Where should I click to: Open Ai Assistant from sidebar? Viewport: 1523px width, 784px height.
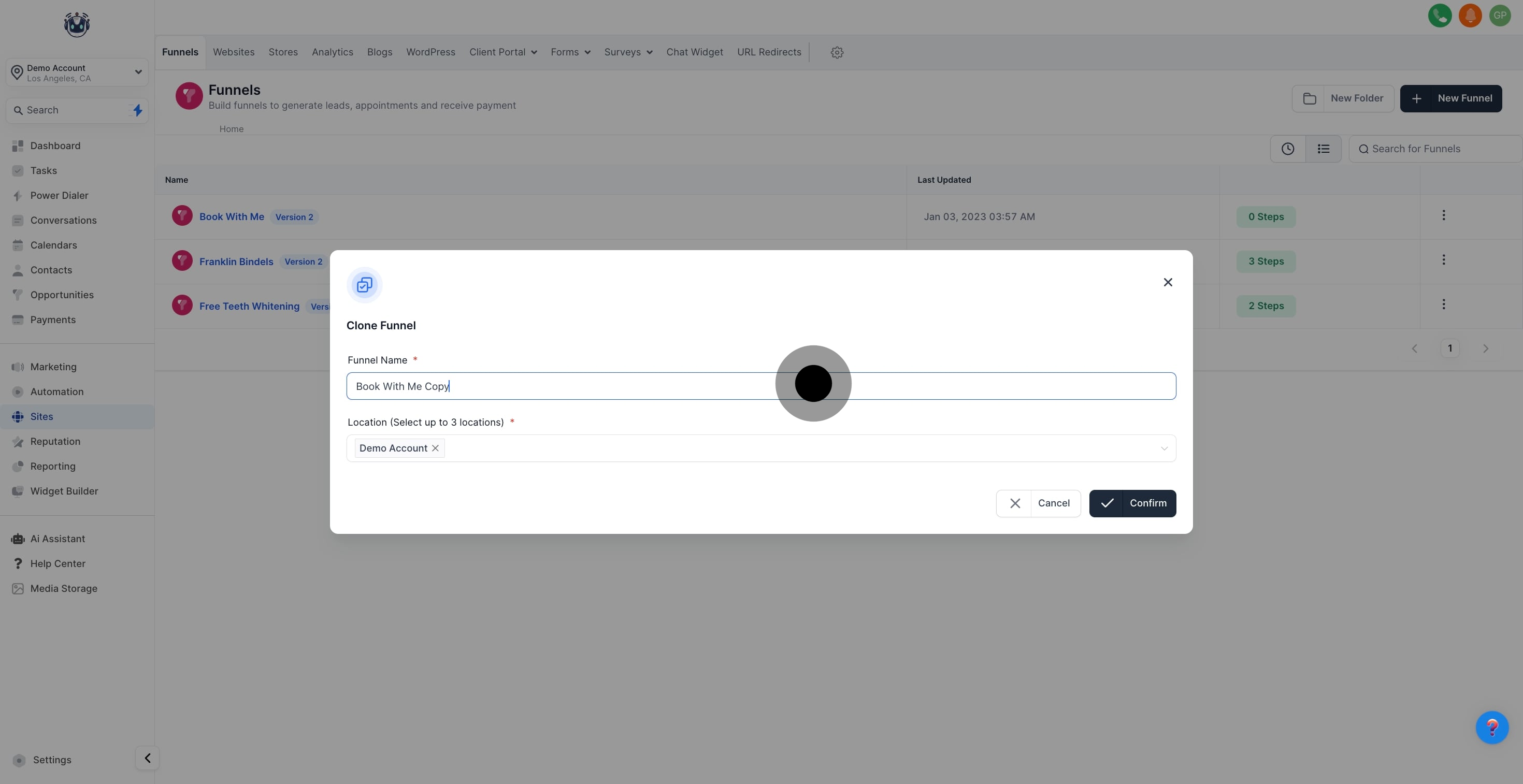coord(58,539)
